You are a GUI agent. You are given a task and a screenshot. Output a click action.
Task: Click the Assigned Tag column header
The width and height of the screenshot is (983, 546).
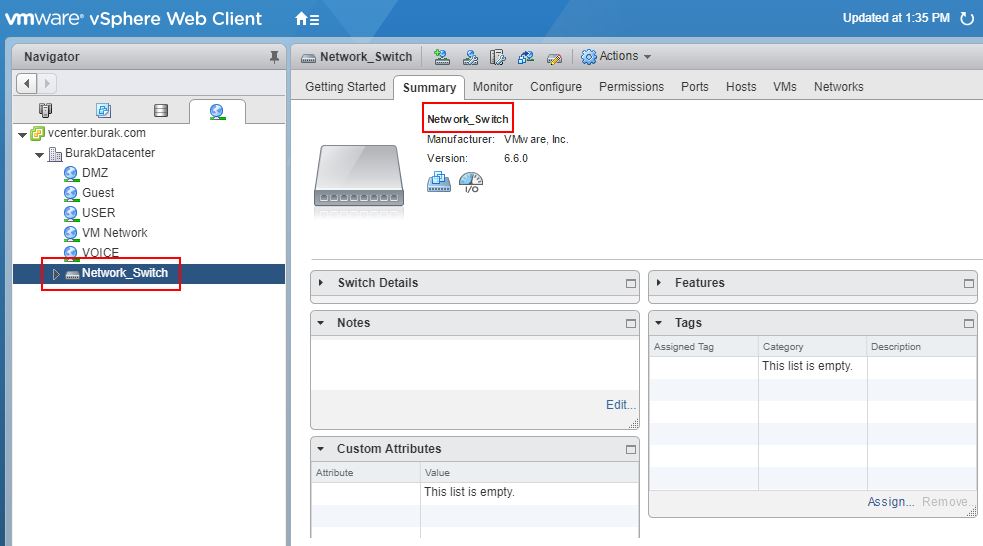pos(704,347)
